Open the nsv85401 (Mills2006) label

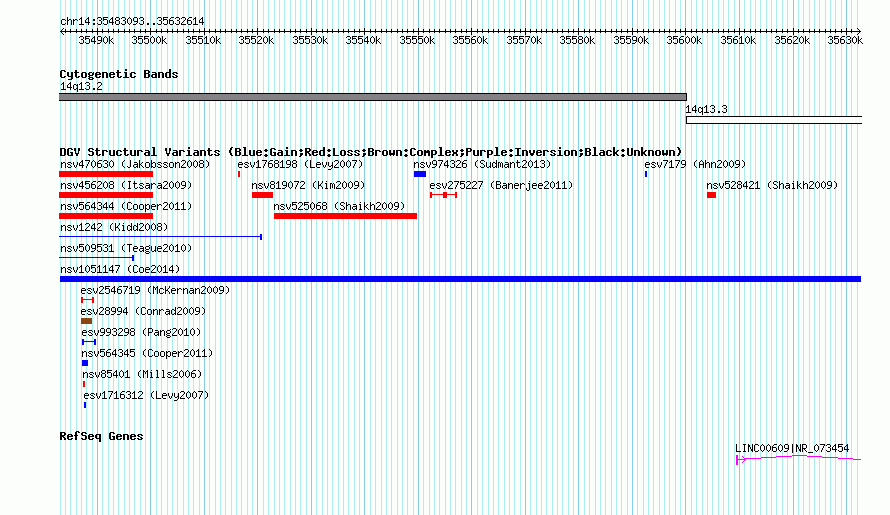coord(142,374)
